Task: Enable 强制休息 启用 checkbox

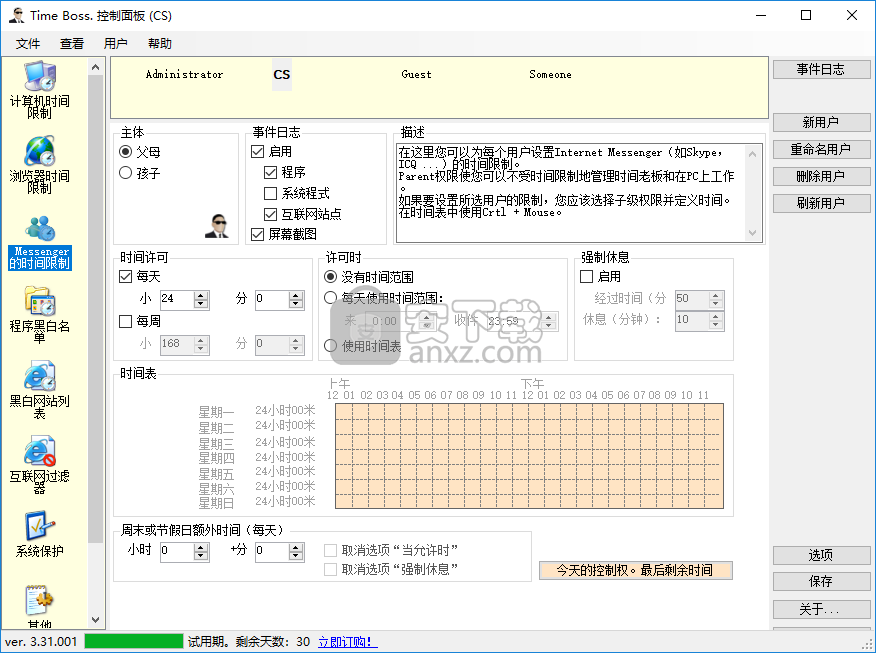Action: click(587, 277)
